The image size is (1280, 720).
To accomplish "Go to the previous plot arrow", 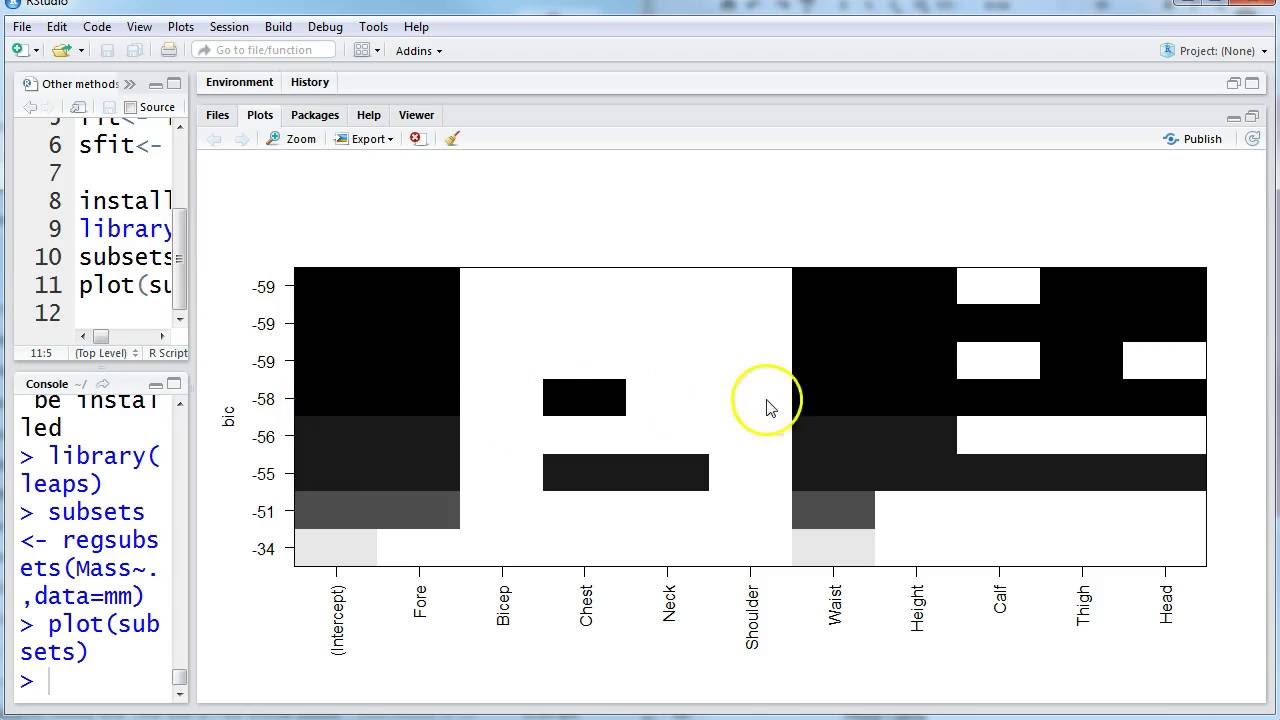I will [215, 139].
